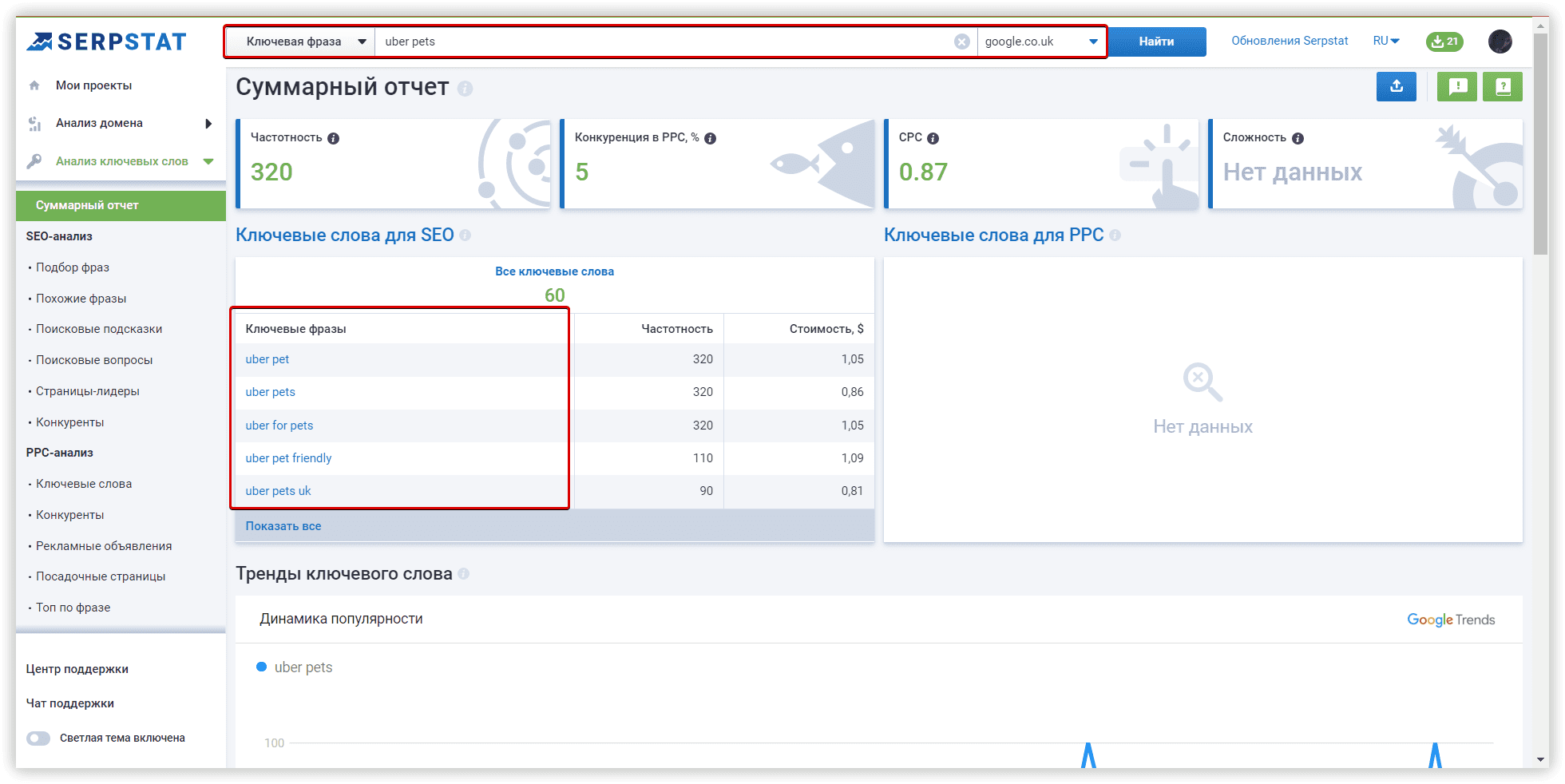Click info icon next to Тренды ключевого слова
The width and height of the screenshot is (1565, 784).
click(464, 574)
